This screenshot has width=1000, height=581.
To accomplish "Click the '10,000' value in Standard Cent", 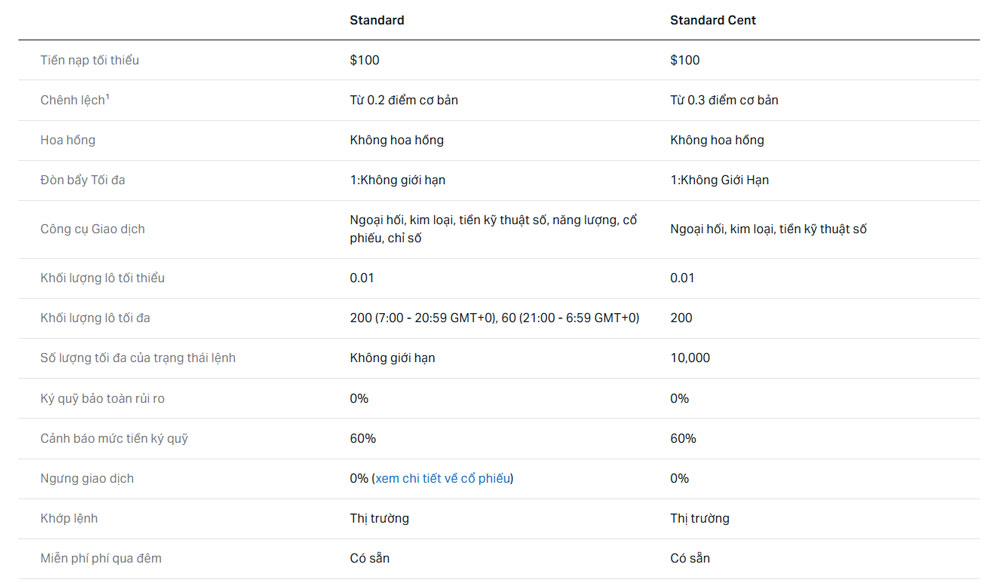I will (690, 358).
